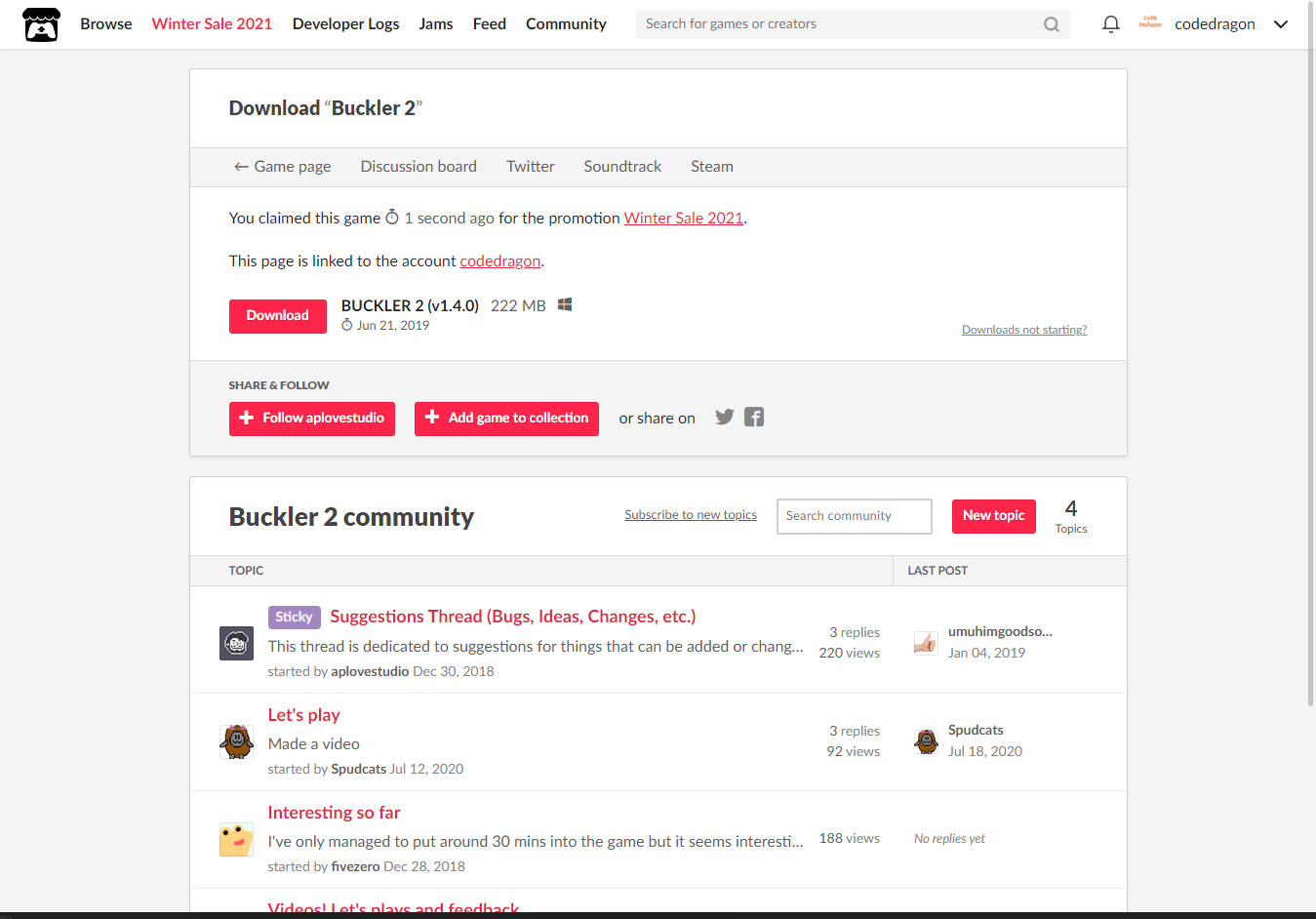Open aplovestudio author name link
Image resolution: width=1316 pixels, height=919 pixels.
pyautogui.click(x=371, y=671)
